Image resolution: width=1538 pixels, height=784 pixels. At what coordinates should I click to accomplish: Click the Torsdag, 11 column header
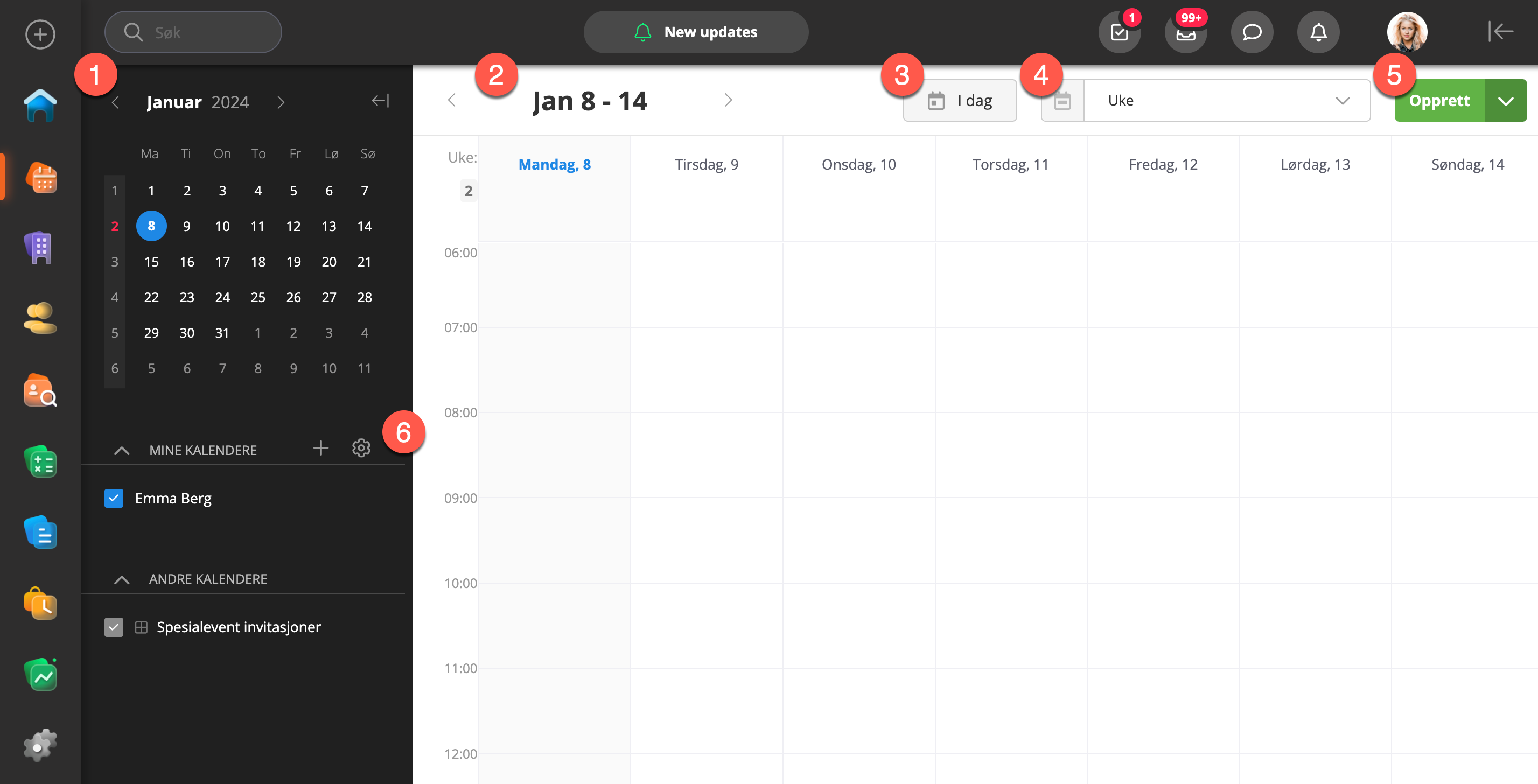pyautogui.click(x=1011, y=164)
